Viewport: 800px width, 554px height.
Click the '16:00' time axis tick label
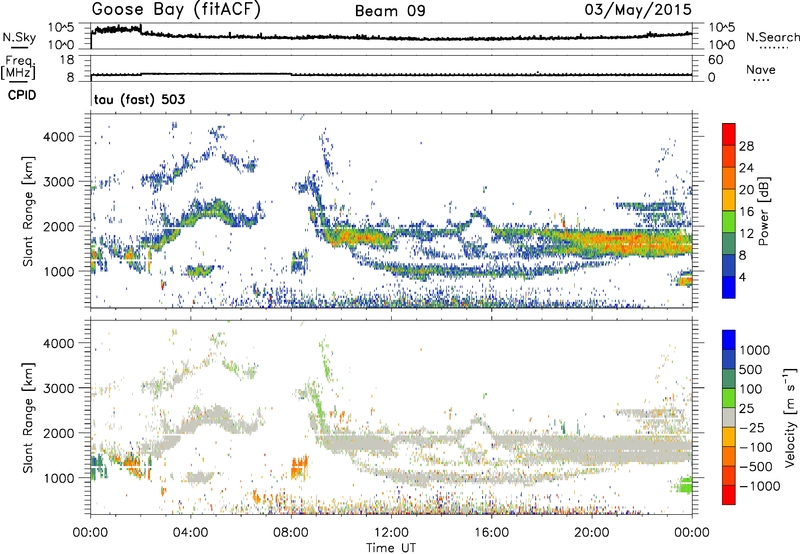[491, 533]
